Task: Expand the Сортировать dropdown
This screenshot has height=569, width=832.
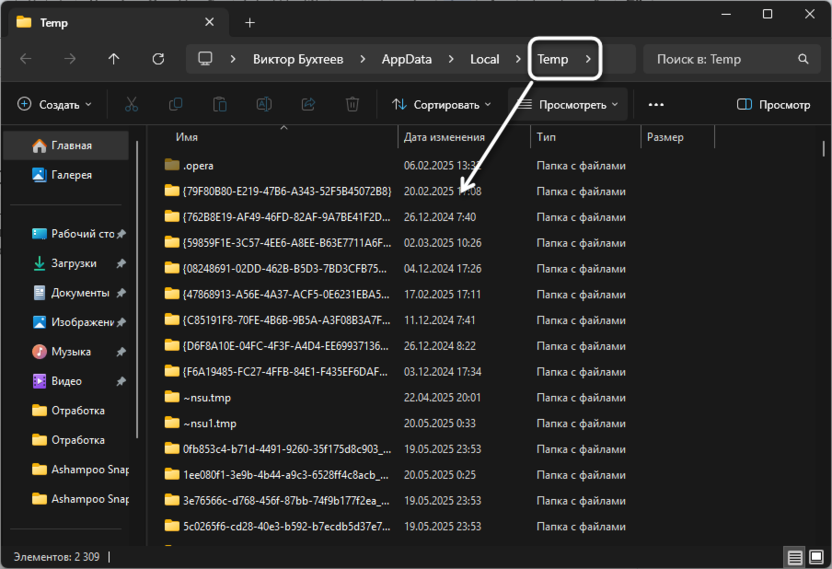Action: [441, 104]
